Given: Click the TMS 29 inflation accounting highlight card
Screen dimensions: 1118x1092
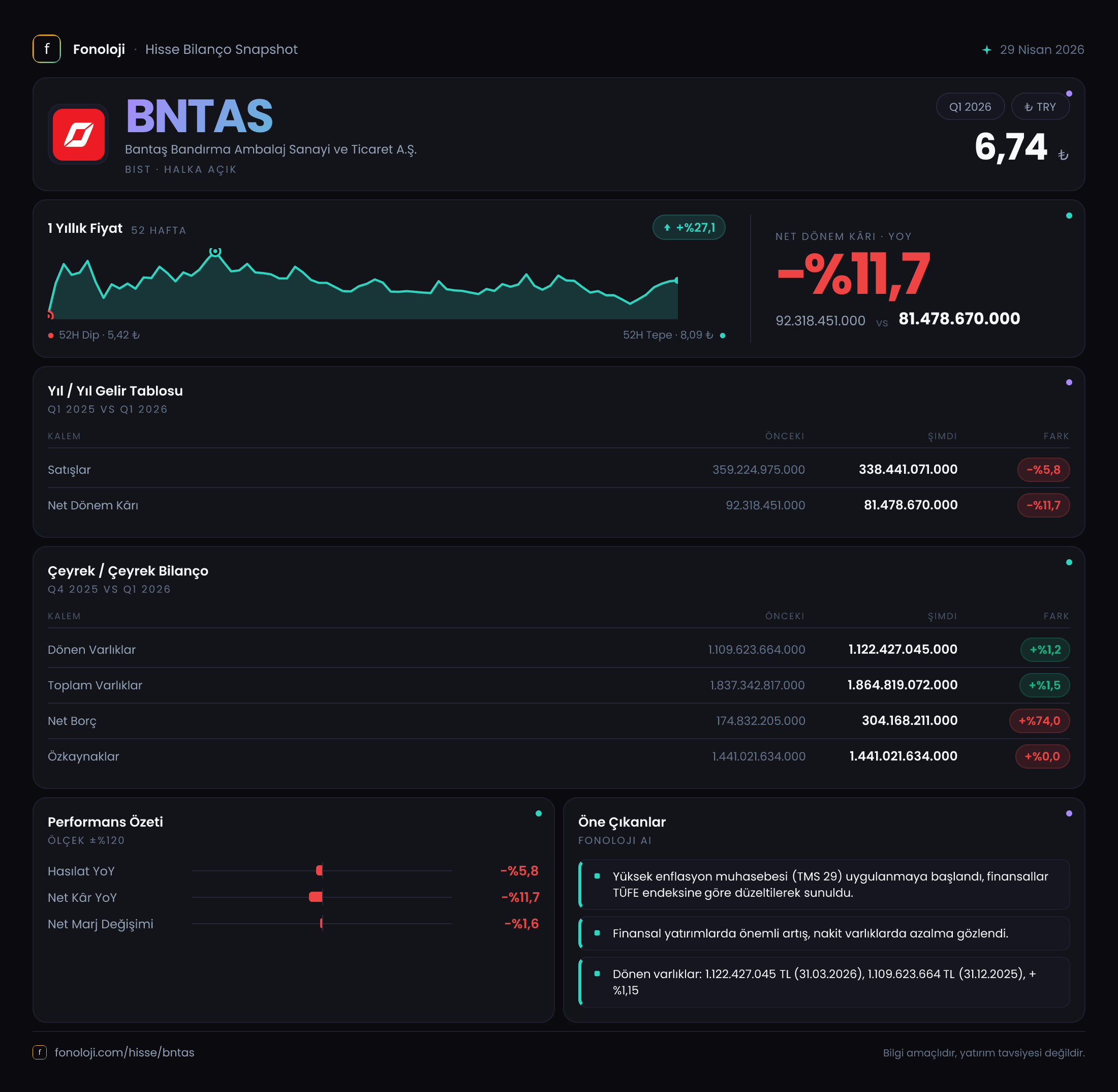Looking at the screenshot, I should [824, 885].
